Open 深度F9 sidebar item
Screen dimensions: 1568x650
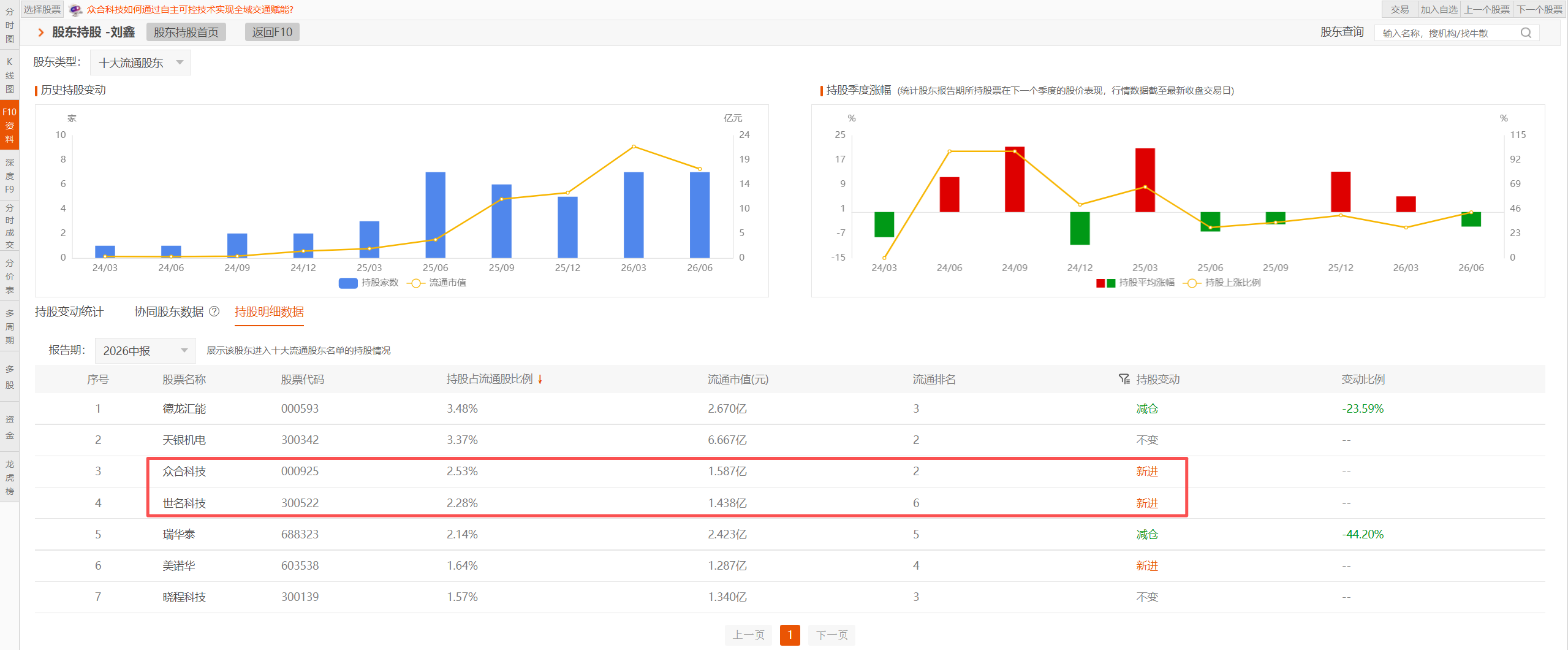click(9, 176)
